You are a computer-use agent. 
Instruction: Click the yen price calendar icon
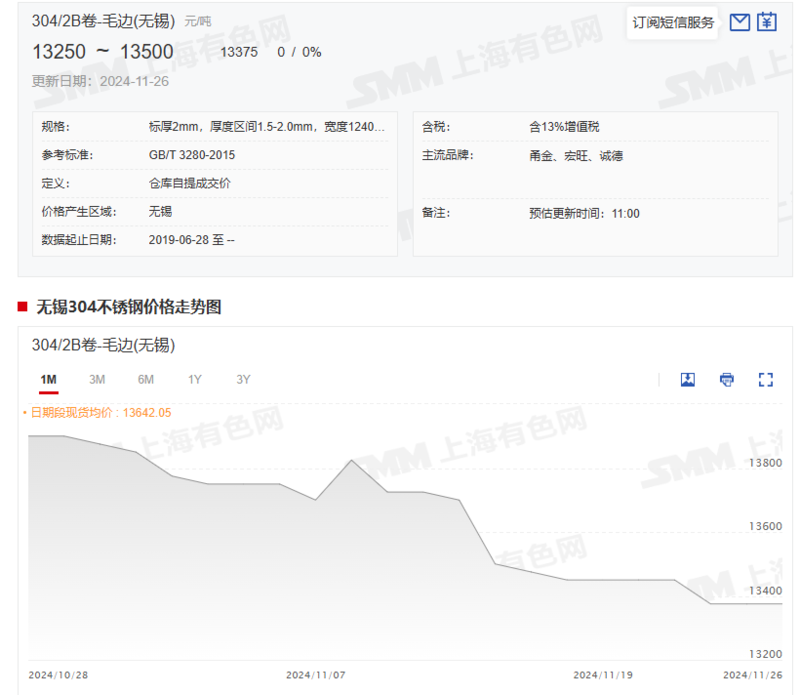[x=766, y=22]
